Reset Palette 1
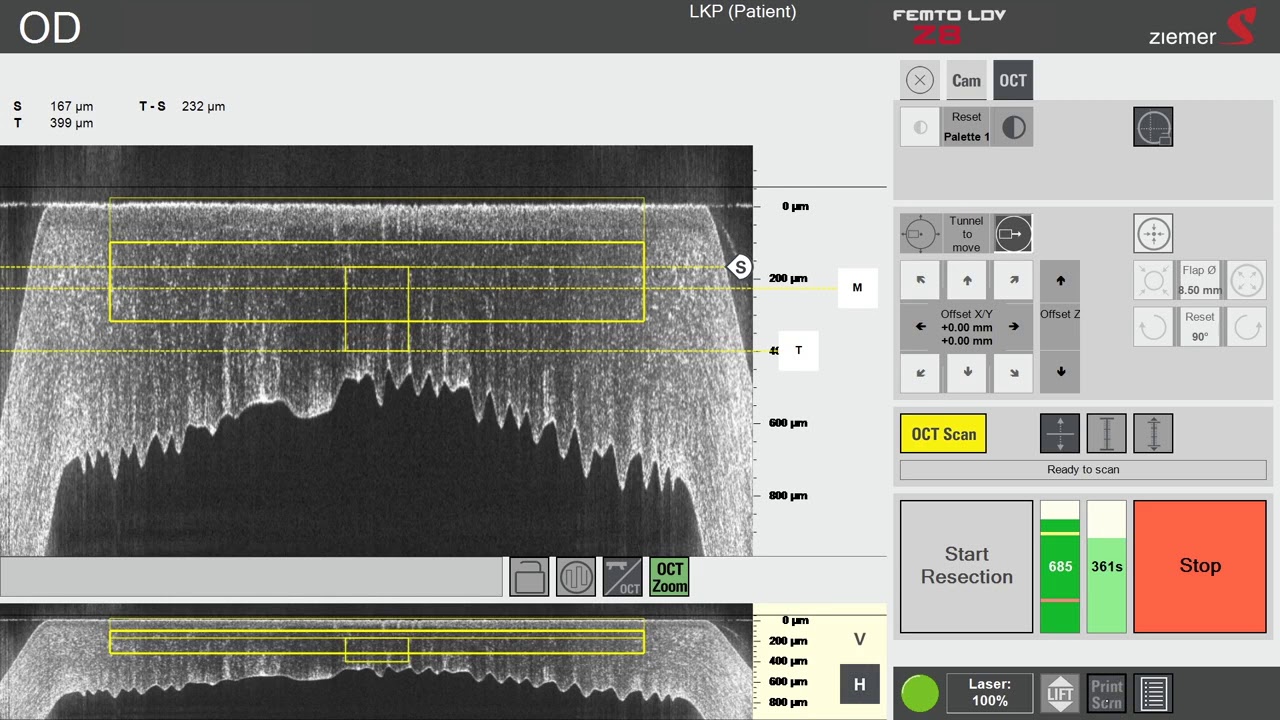 pyautogui.click(x=966, y=127)
